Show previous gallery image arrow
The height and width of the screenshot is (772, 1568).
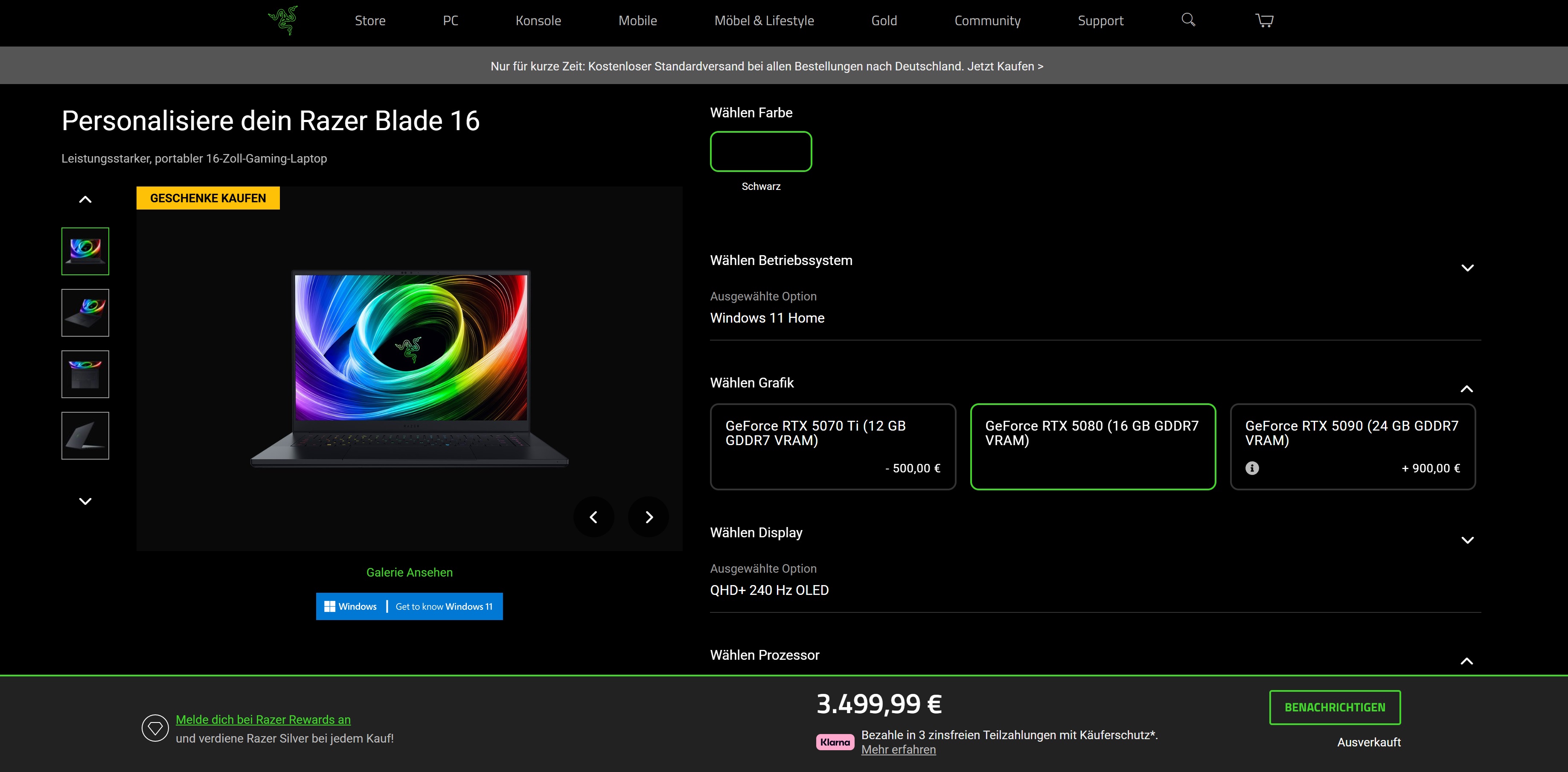point(593,517)
